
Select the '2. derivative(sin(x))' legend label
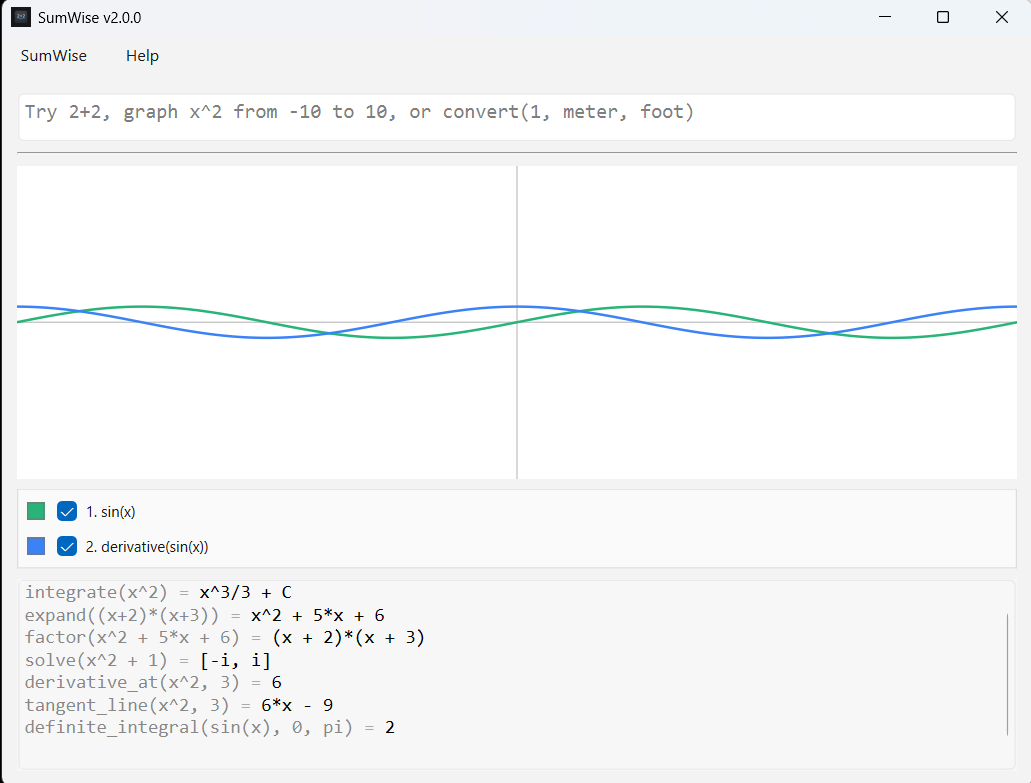pos(147,546)
